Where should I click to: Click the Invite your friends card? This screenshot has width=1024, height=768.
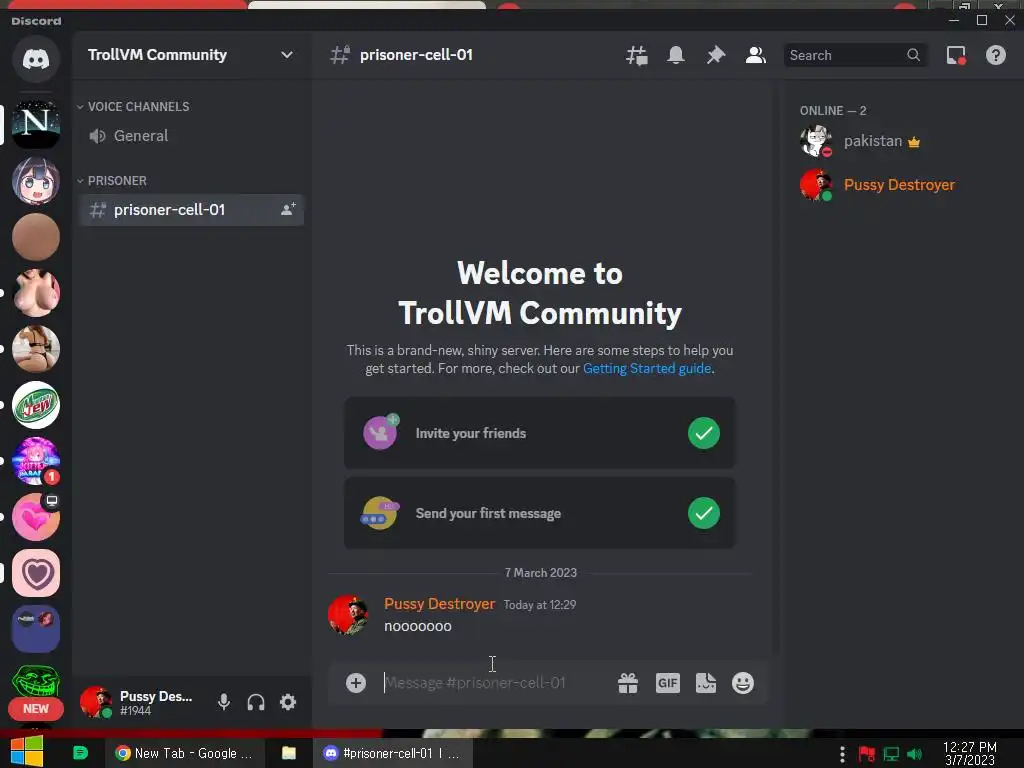[x=539, y=433]
